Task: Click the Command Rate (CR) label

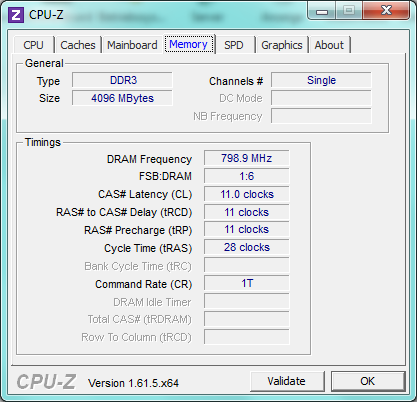Action: click(144, 284)
